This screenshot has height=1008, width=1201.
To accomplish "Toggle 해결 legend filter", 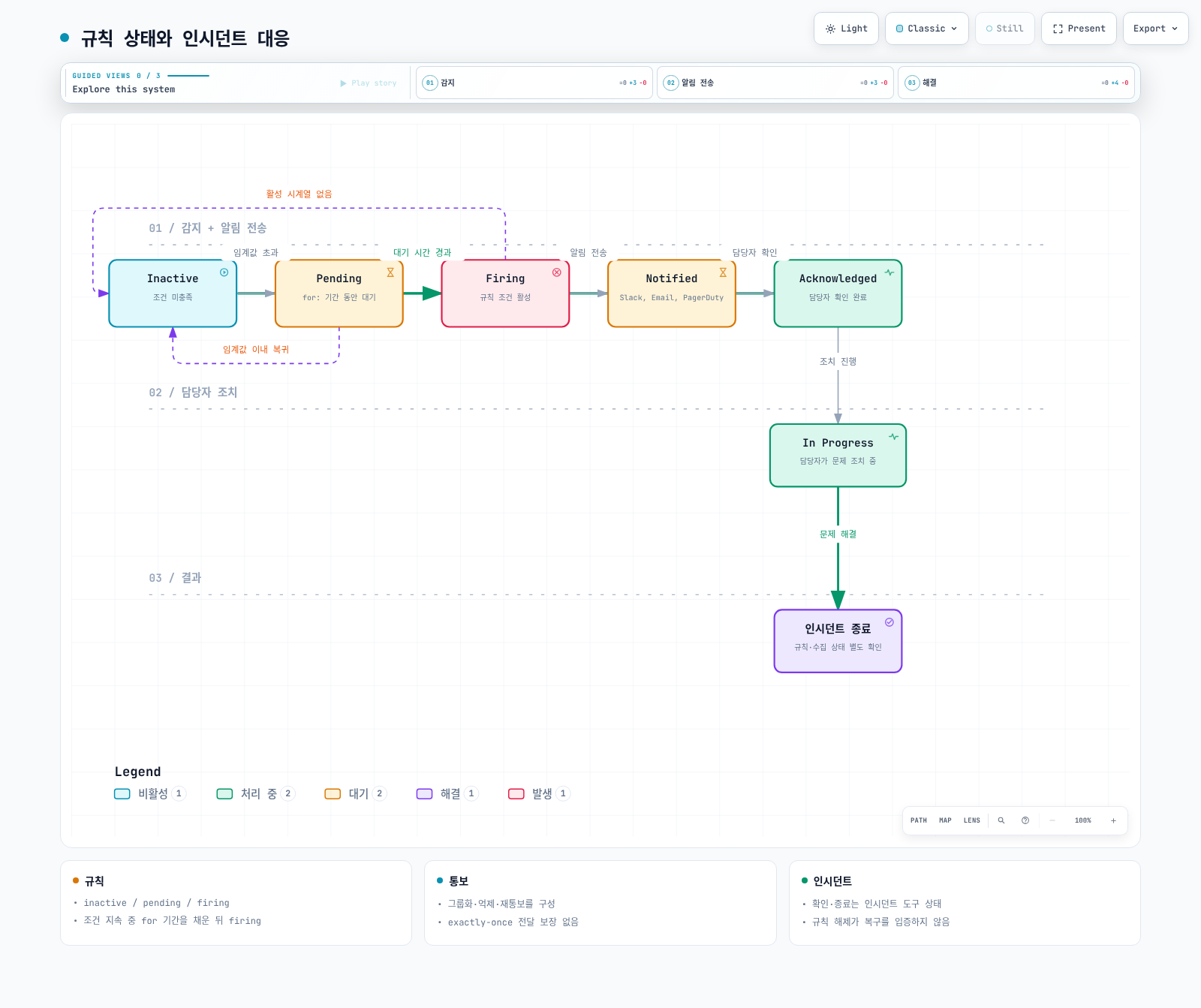I will coord(447,793).
